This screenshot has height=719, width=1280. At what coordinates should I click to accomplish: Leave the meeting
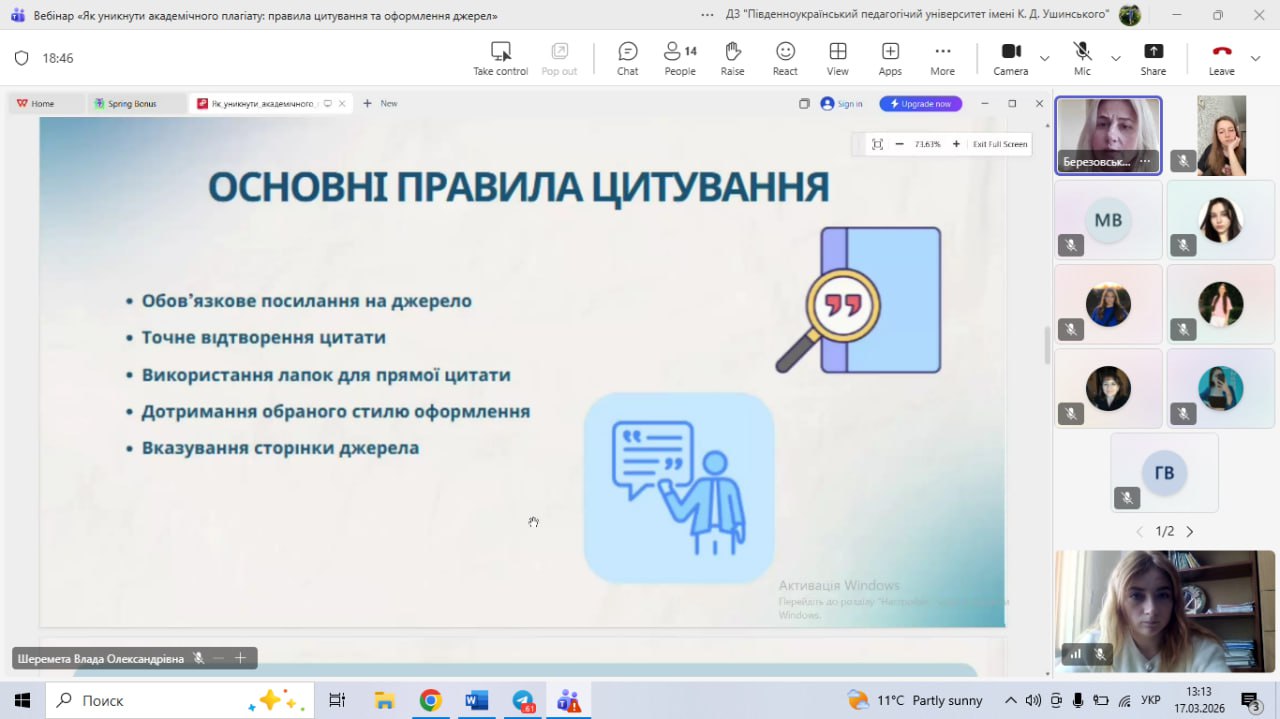[1221, 58]
